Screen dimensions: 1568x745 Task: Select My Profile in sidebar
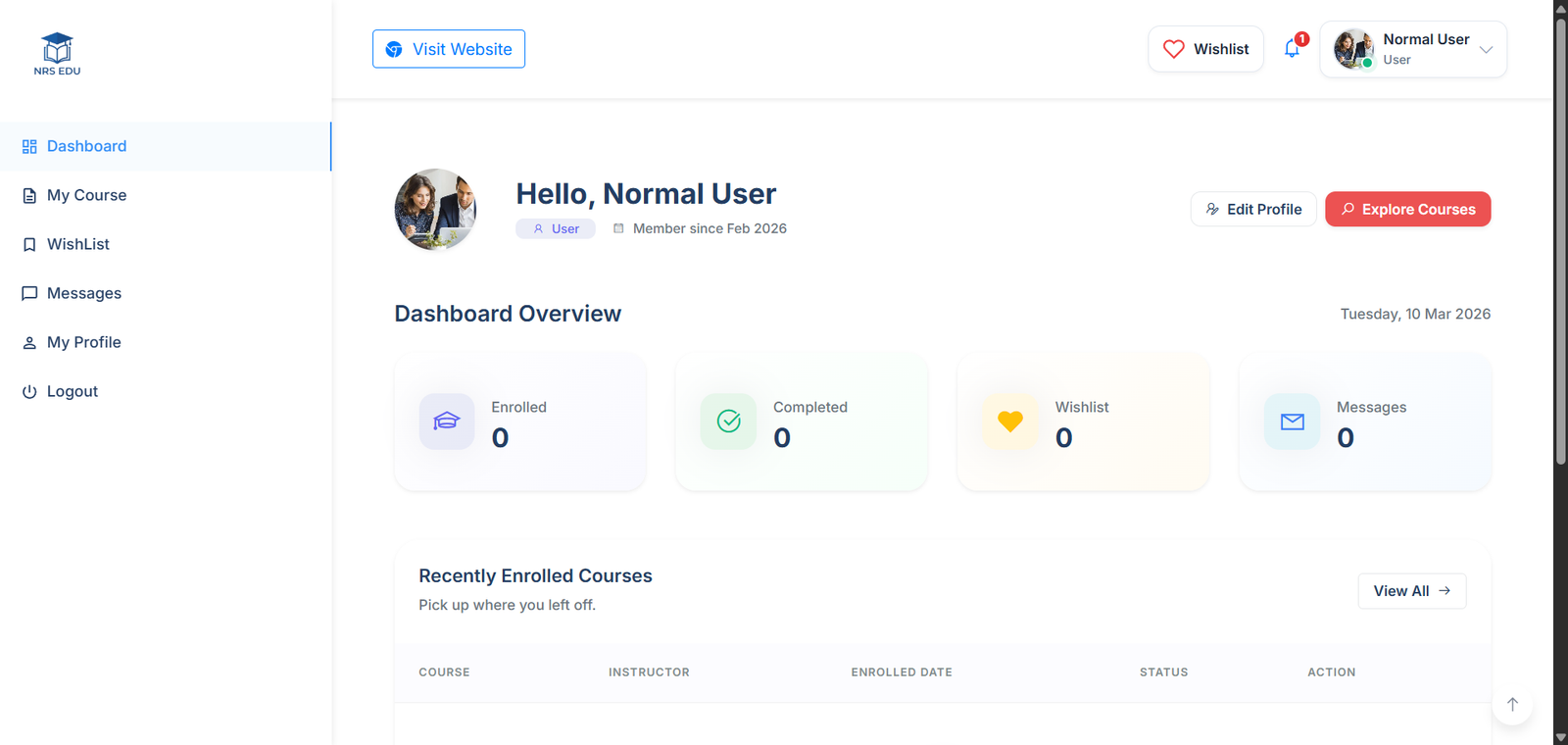click(x=84, y=342)
